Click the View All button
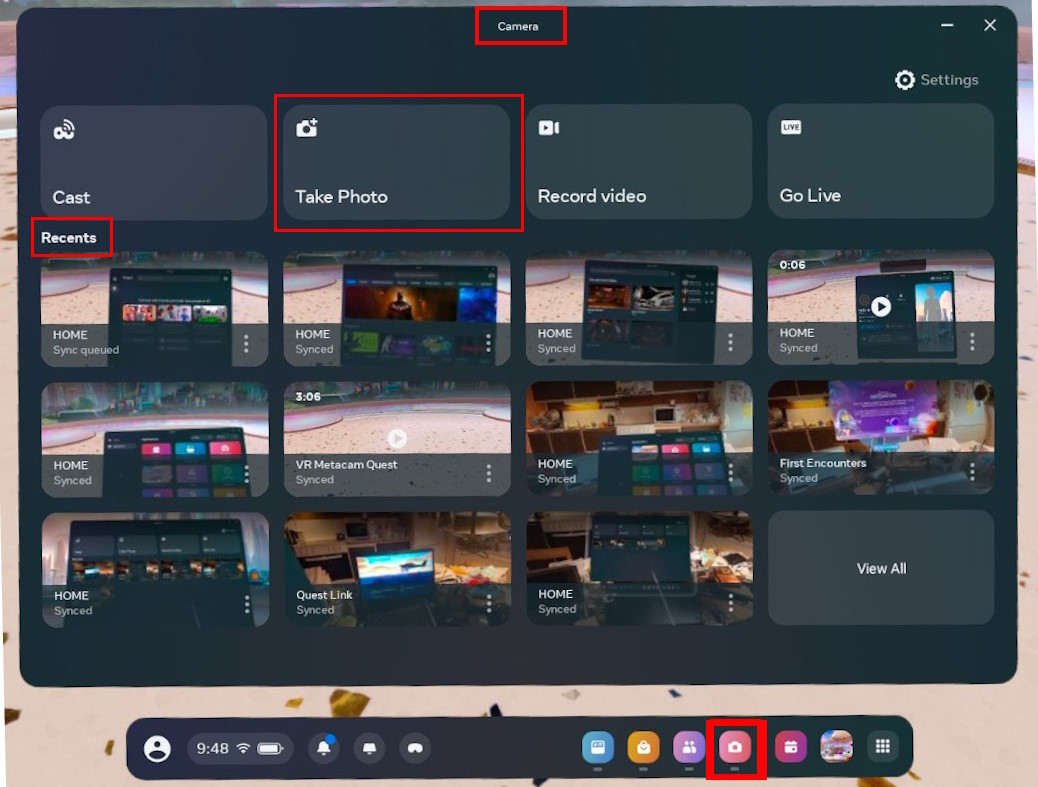1038x787 pixels. click(881, 568)
